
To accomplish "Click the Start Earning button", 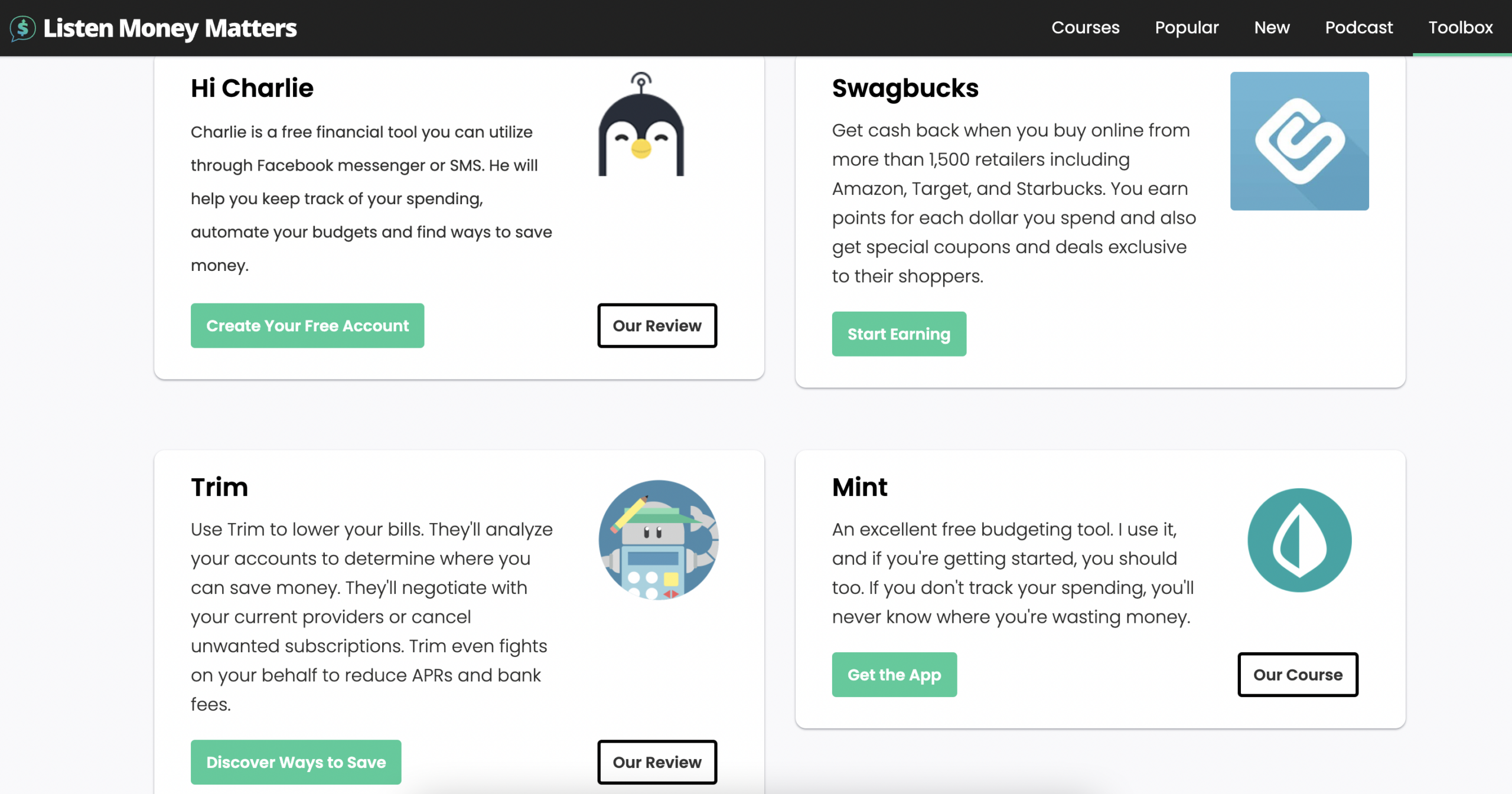I will coord(899,334).
